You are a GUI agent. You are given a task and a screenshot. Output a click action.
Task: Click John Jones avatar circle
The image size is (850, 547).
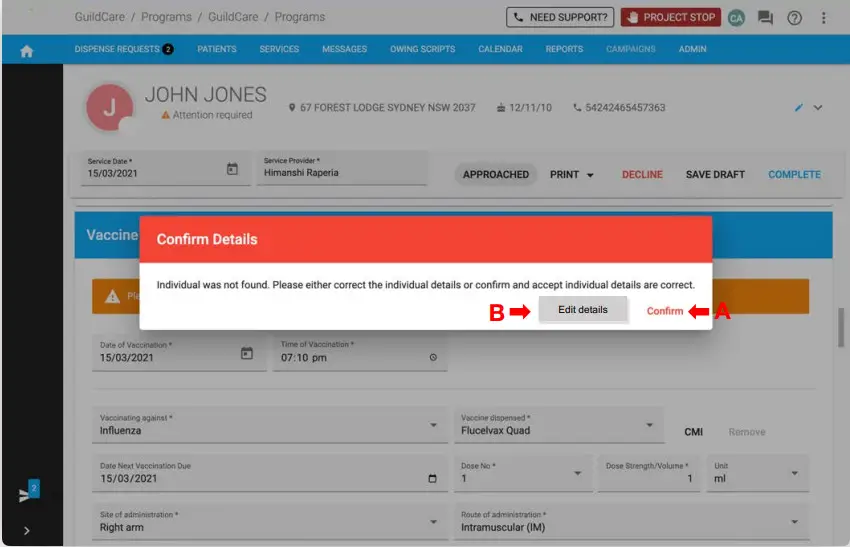(110, 107)
